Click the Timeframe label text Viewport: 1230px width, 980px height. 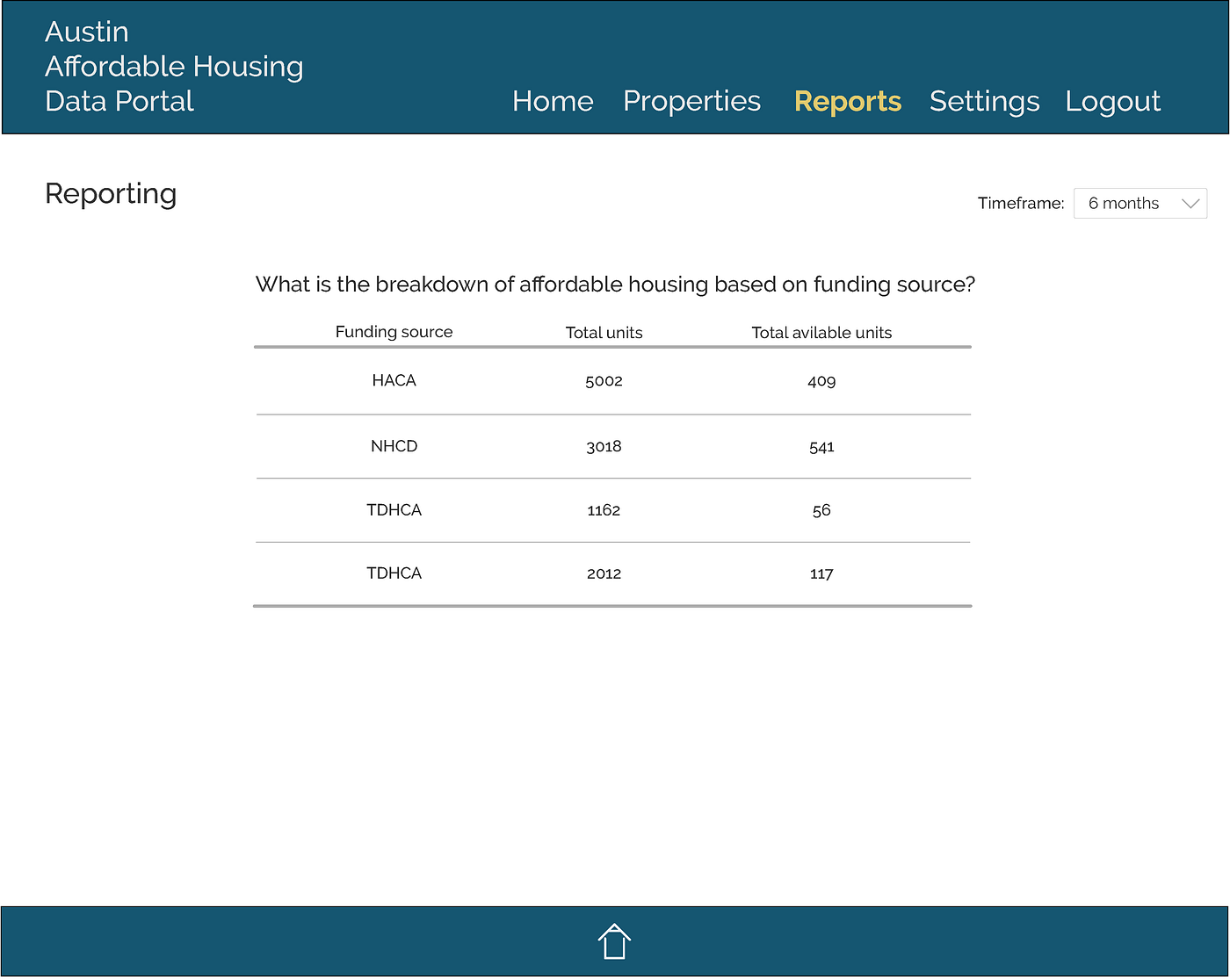1021,203
